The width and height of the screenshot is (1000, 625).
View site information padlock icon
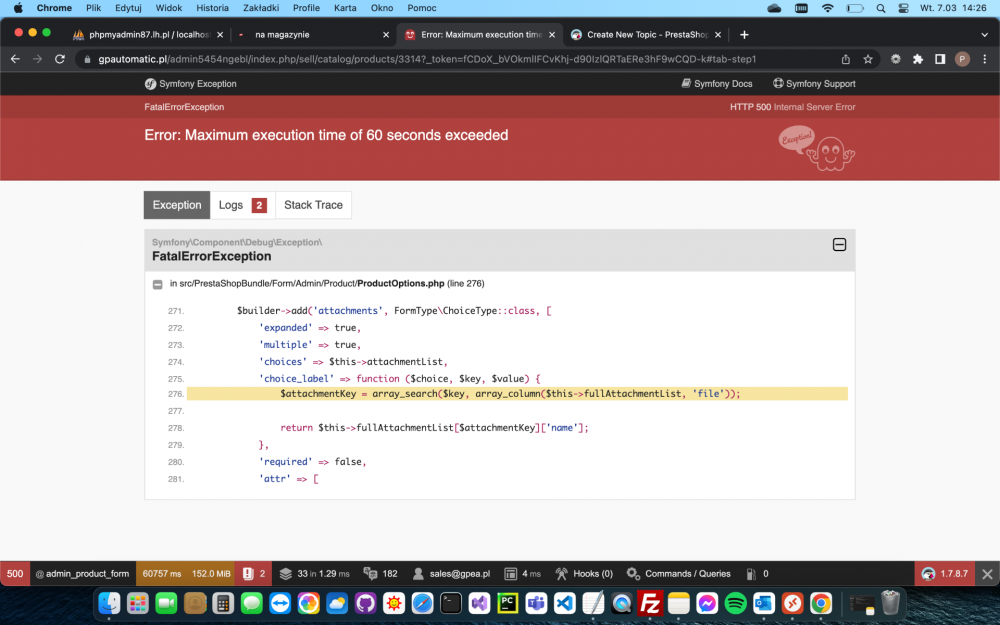click(87, 59)
